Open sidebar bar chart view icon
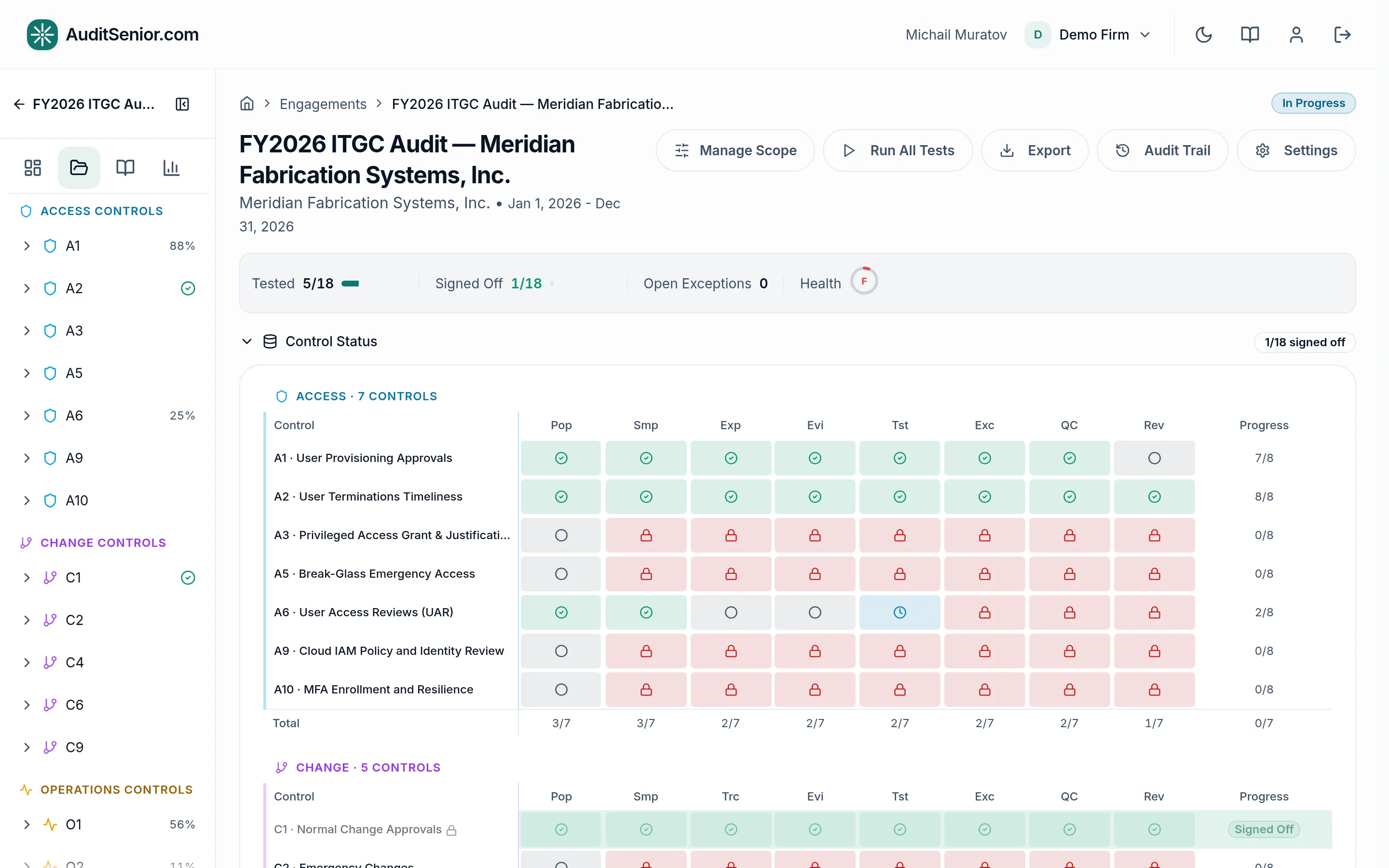Image resolution: width=1389 pixels, height=868 pixels. point(171,168)
